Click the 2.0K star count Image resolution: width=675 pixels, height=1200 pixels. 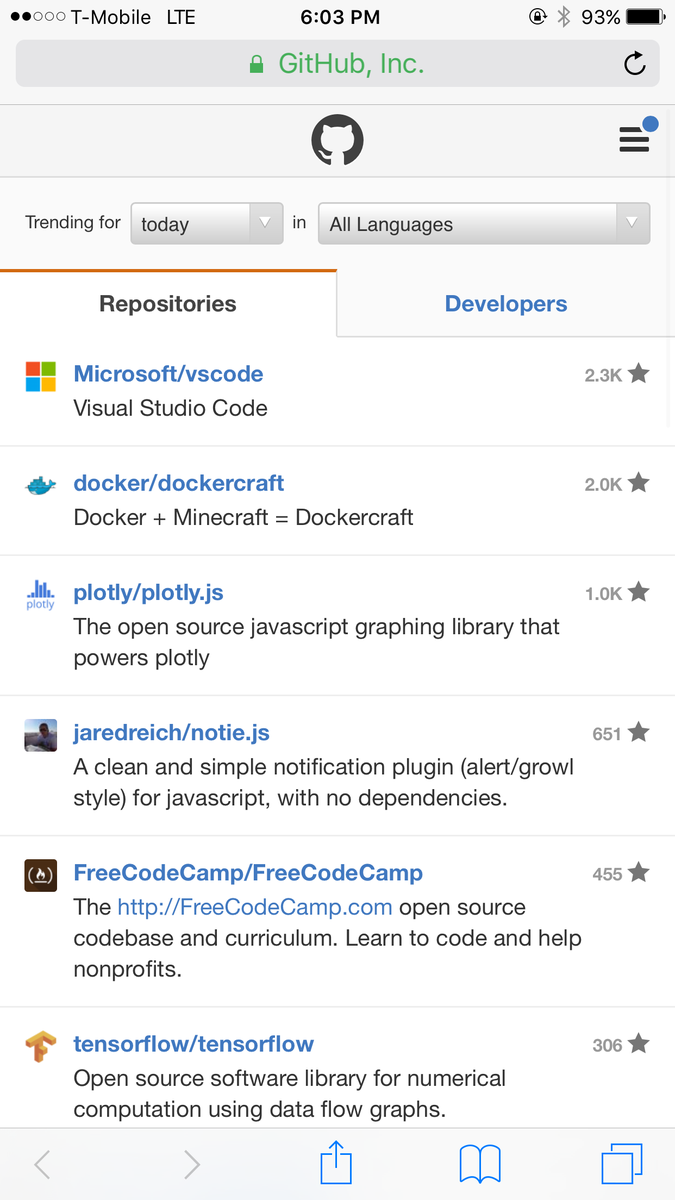click(603, 484)
